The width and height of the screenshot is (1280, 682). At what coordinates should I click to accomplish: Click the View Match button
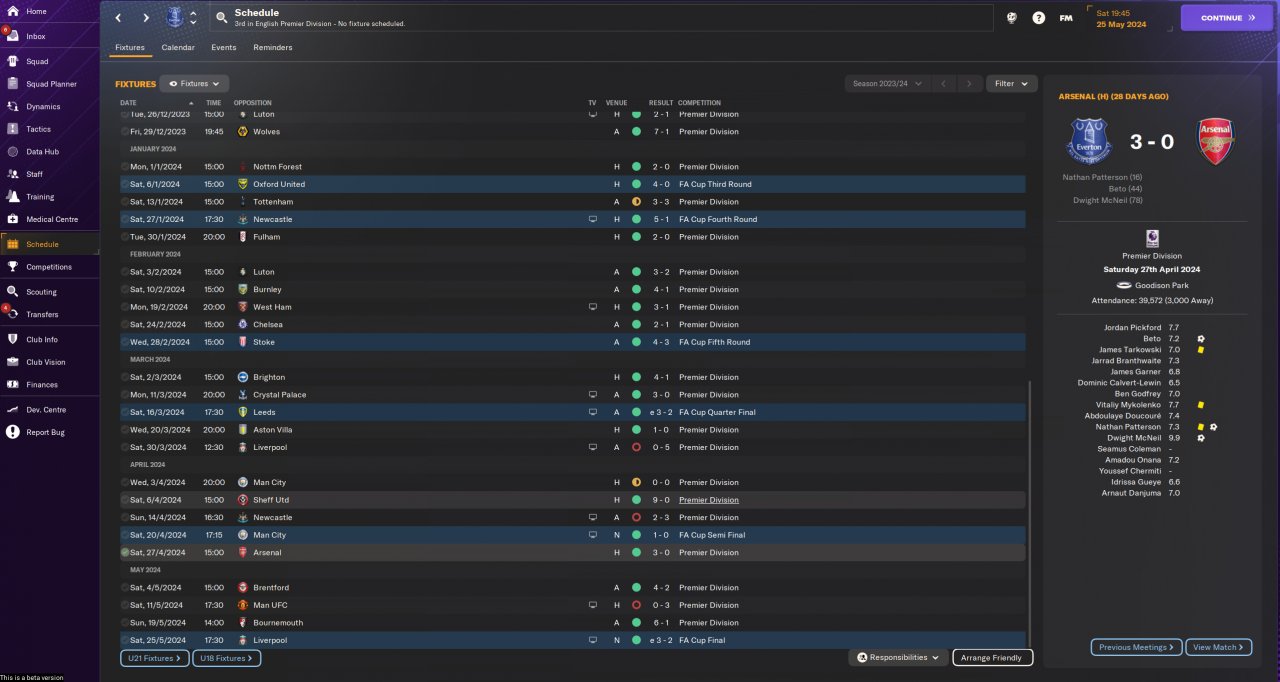(x=1218, y=647)
